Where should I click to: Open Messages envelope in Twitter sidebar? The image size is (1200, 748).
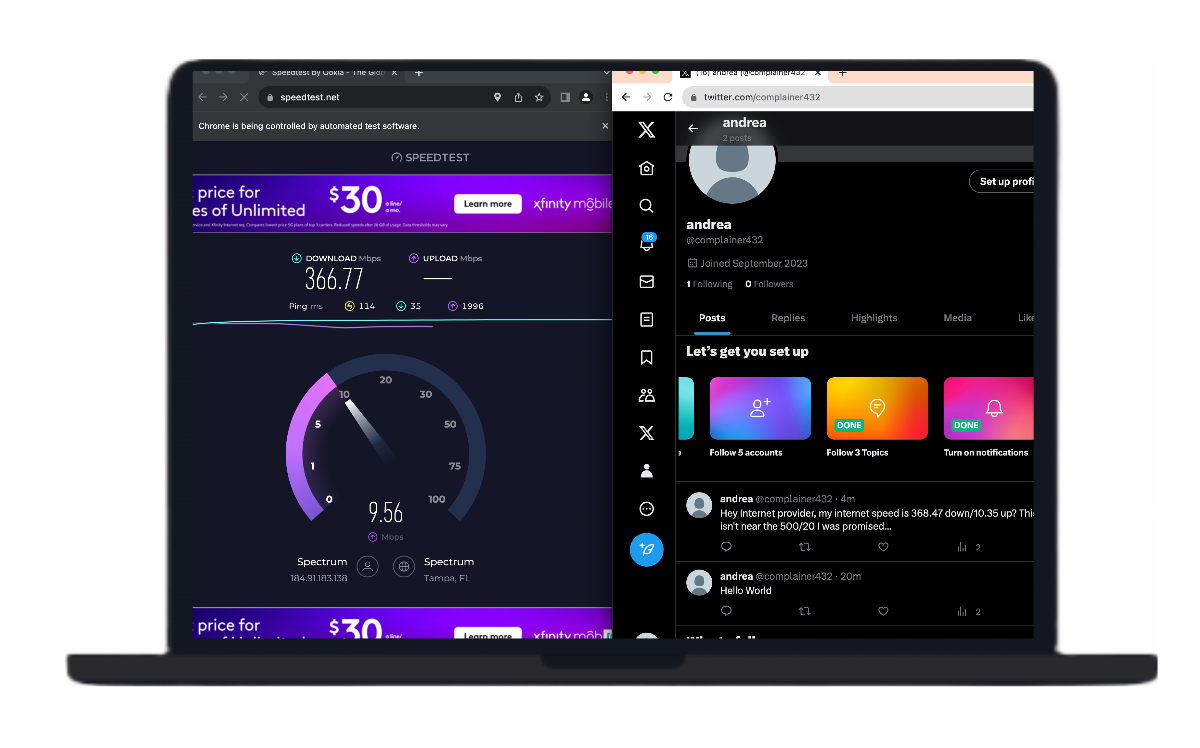click(646, 282)
